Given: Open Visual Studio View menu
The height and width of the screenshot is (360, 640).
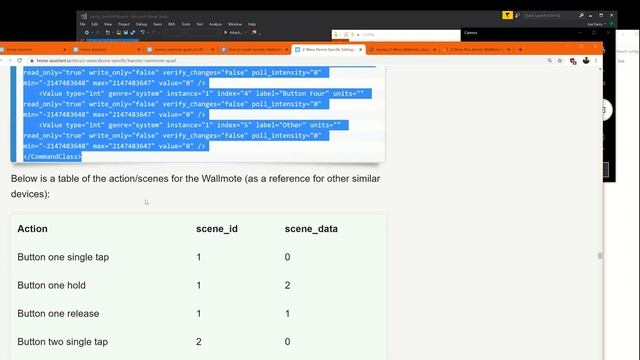Looking at the screenshot, I should [x=108, y=24].
